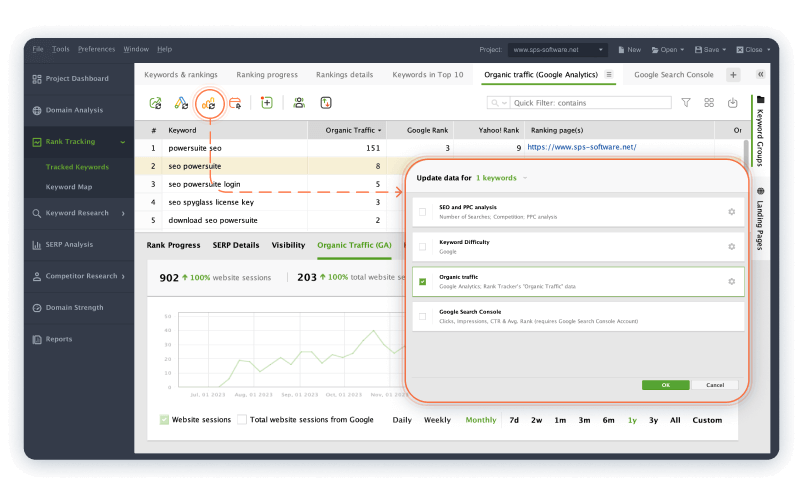Click the Domain Analysis globe icon
Image resolution: width=803 pixels, height=498 pixels.
[37, 111]
